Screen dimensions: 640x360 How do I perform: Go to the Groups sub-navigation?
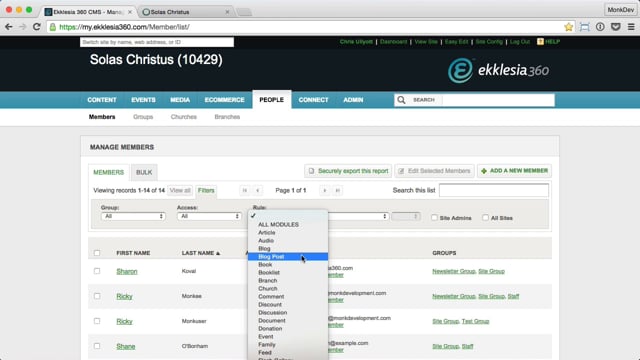click(143, 117)
